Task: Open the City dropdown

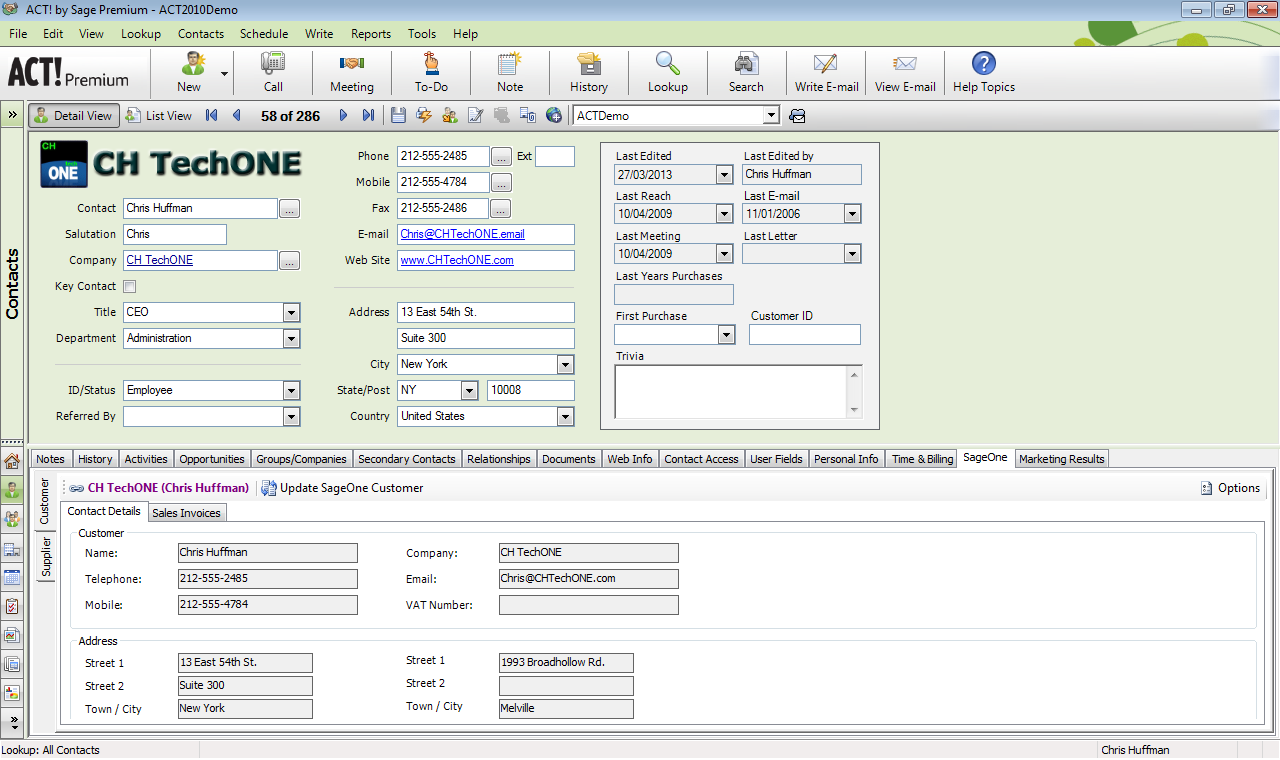Action: point(565,364)
